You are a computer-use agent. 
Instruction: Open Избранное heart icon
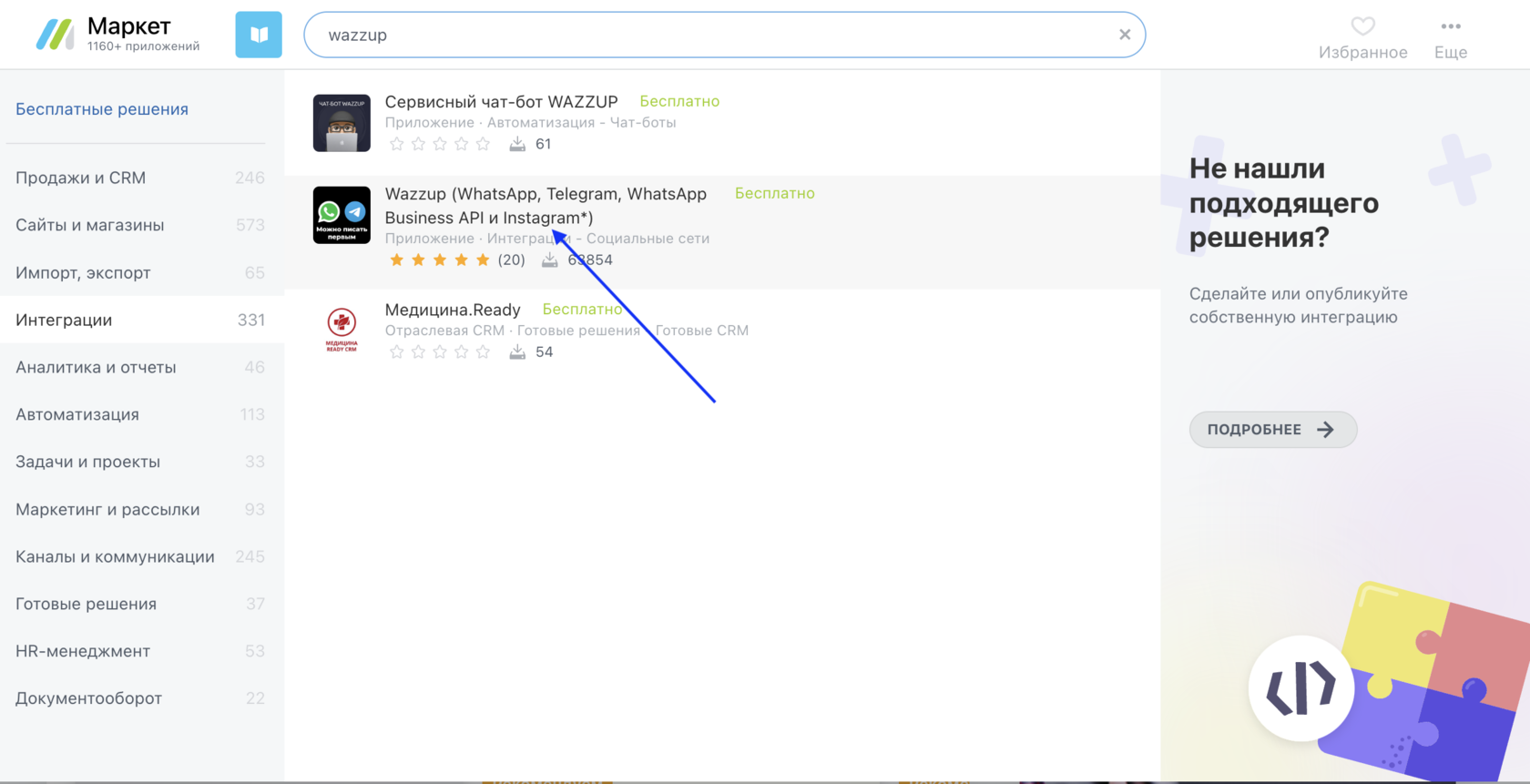pos(1362,26)
